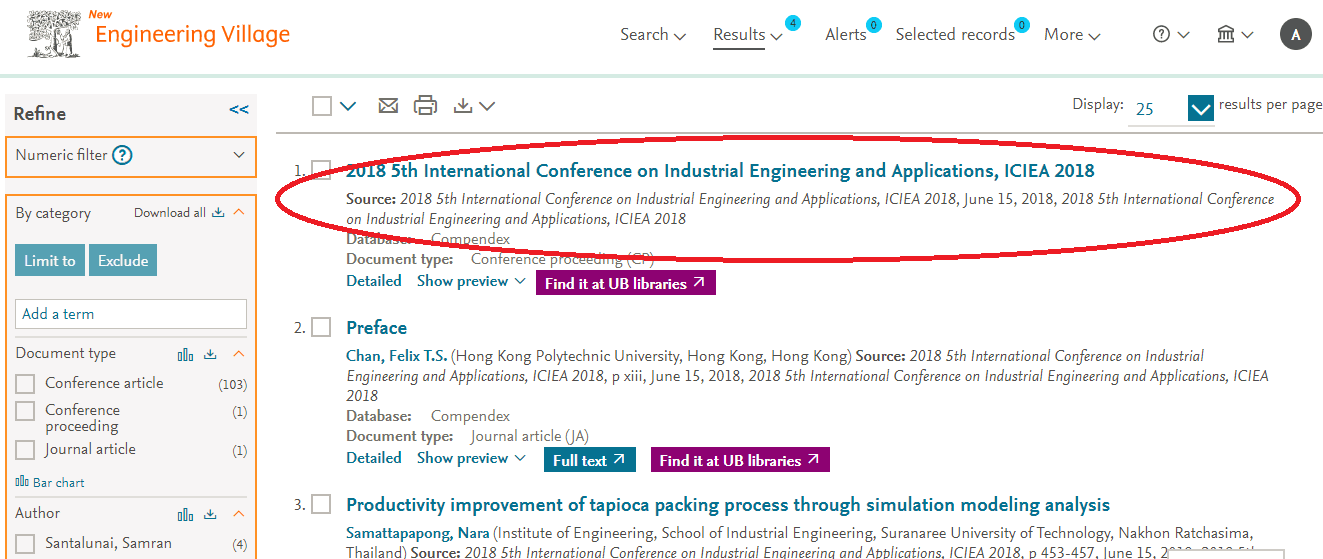The width and height of the screenshot is (1323, 559).
Task: Expand Show preview for Preface result
Action: 471,458
